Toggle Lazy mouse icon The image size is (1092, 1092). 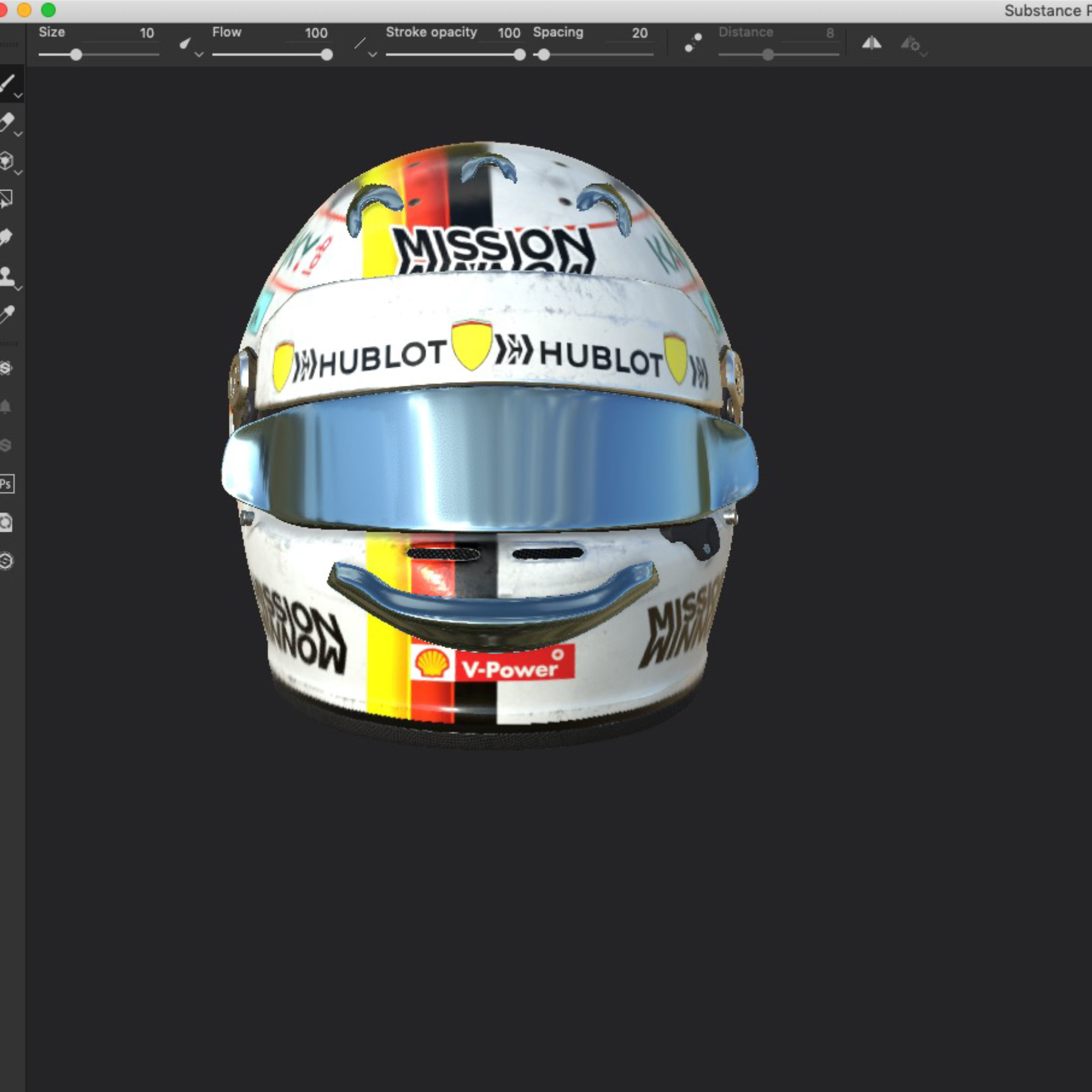pos(693,43)
